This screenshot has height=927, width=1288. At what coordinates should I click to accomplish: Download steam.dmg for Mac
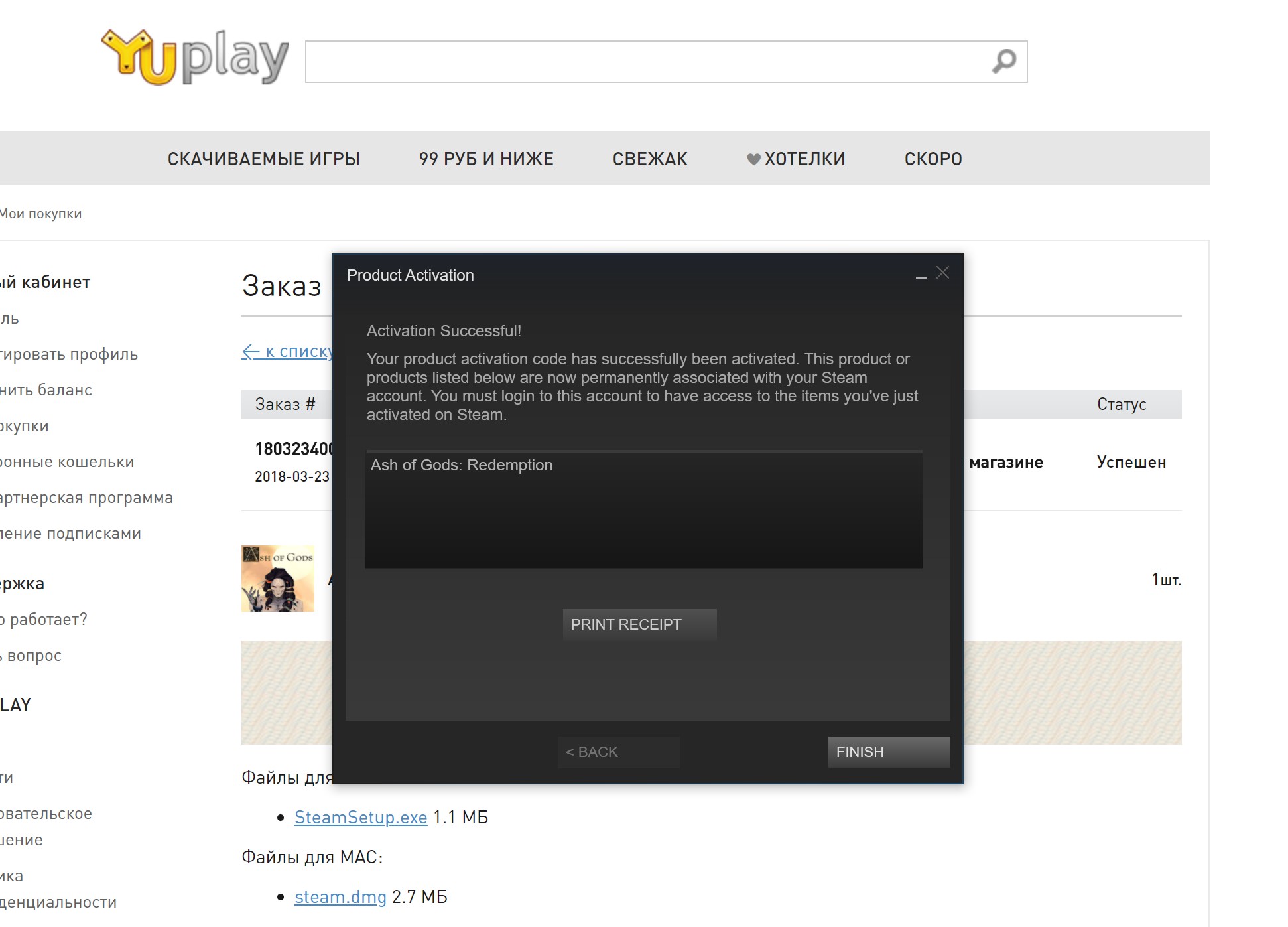(340, 897)
